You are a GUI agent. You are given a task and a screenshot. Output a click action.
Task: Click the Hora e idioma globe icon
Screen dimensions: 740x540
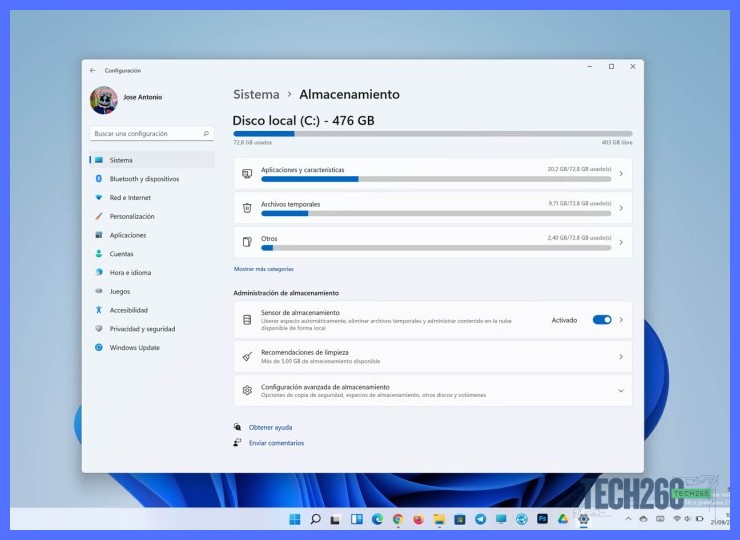tap(99, 272)
